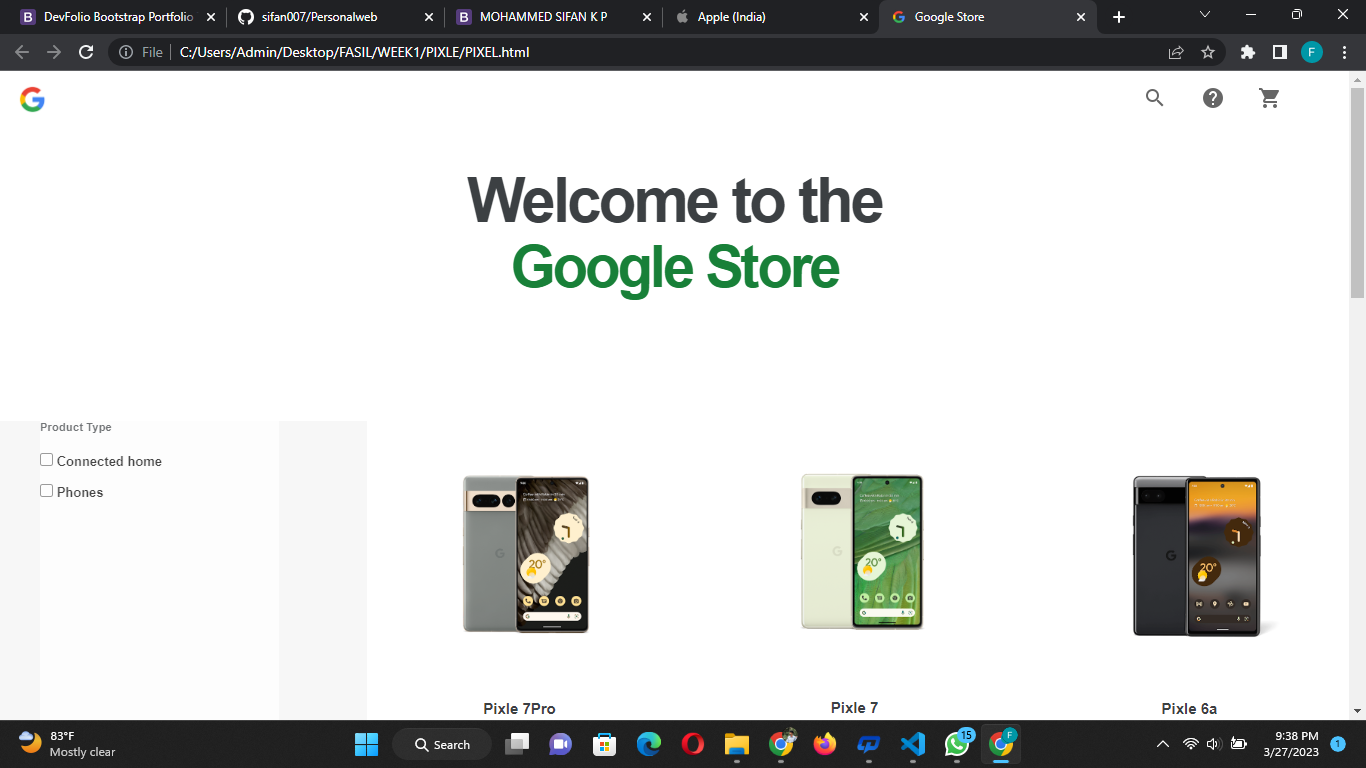Open a new browser tab
This screenshot has width=1366, height=768.
pos(1118,17)
